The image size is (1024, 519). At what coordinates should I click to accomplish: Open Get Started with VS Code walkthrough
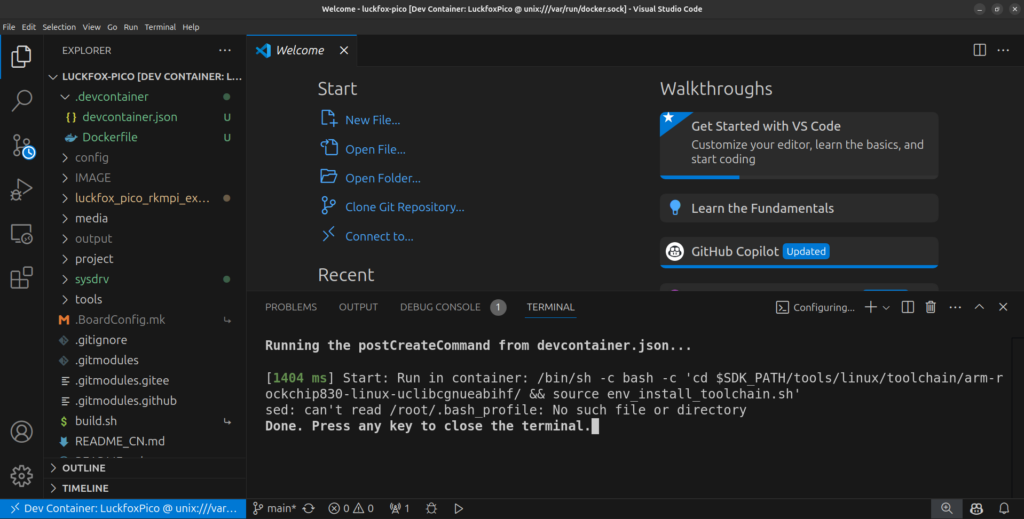pyautogui.click(x=799, y=145)
